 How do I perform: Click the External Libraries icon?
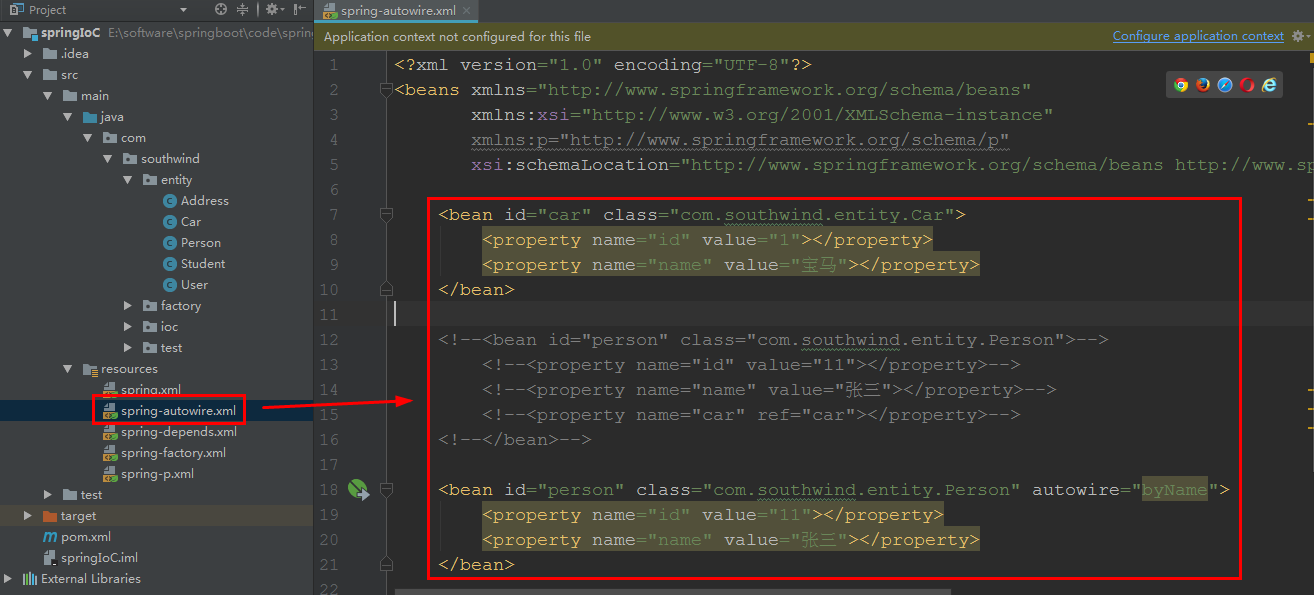[x=29, y=579]
